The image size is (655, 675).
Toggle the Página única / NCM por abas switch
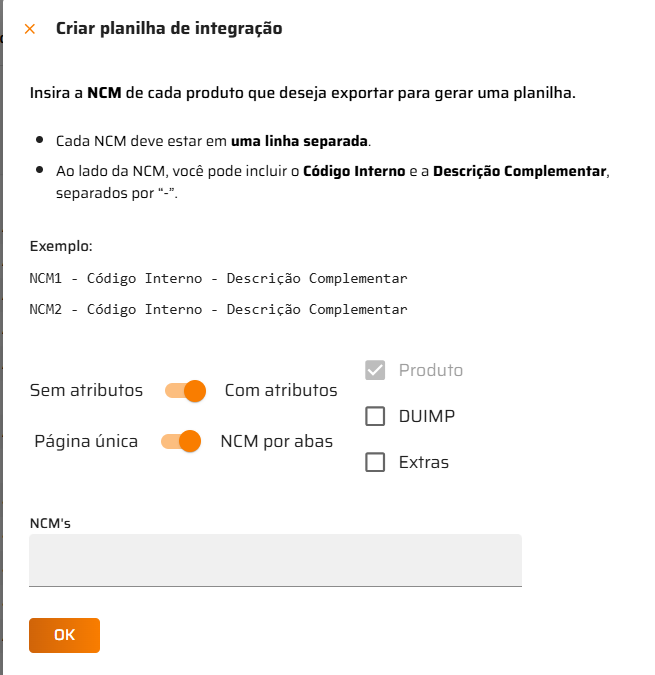point(182,441)
